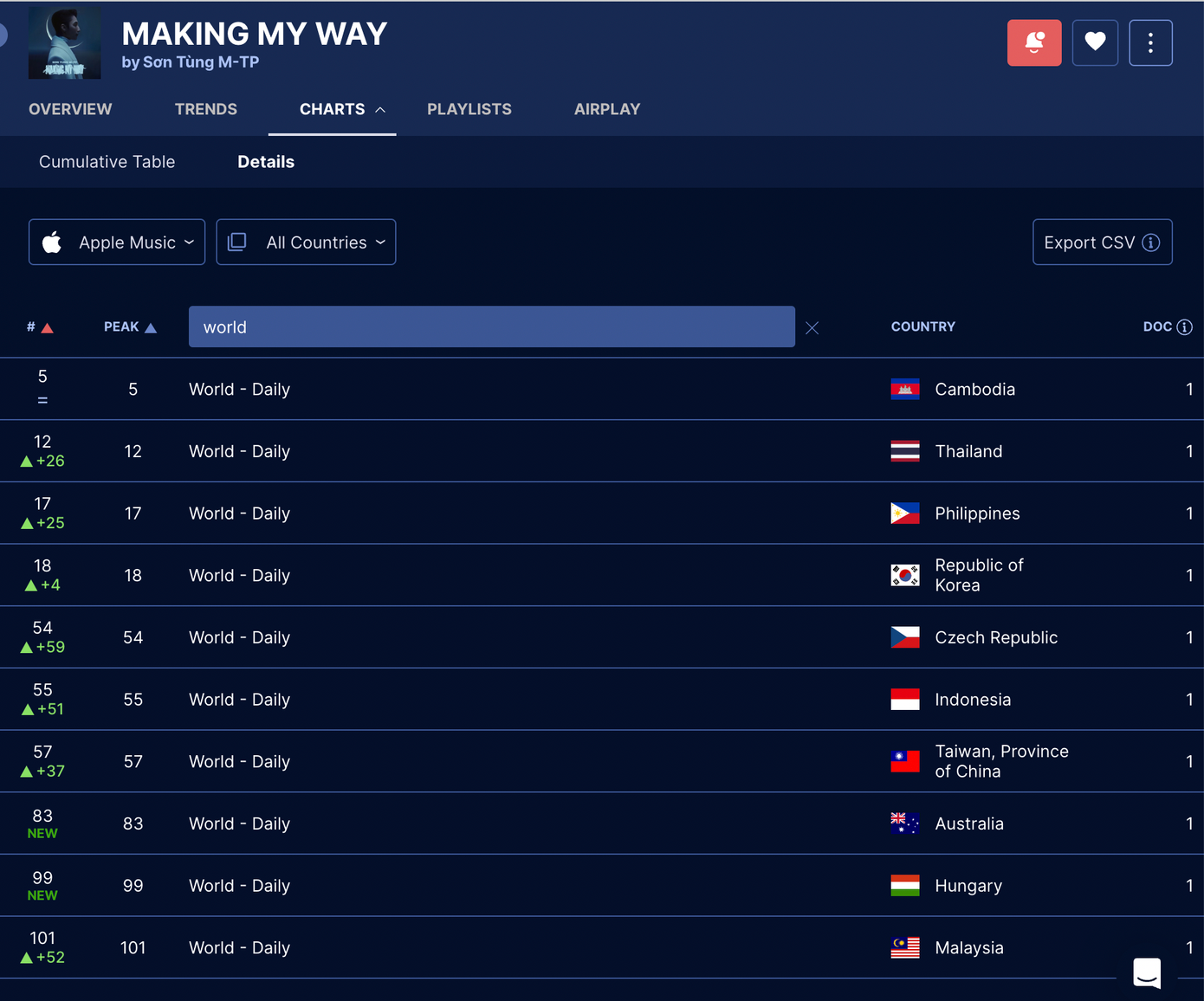
Task: Click the Republic of Korea flag icon
Action: coord(904,575)
